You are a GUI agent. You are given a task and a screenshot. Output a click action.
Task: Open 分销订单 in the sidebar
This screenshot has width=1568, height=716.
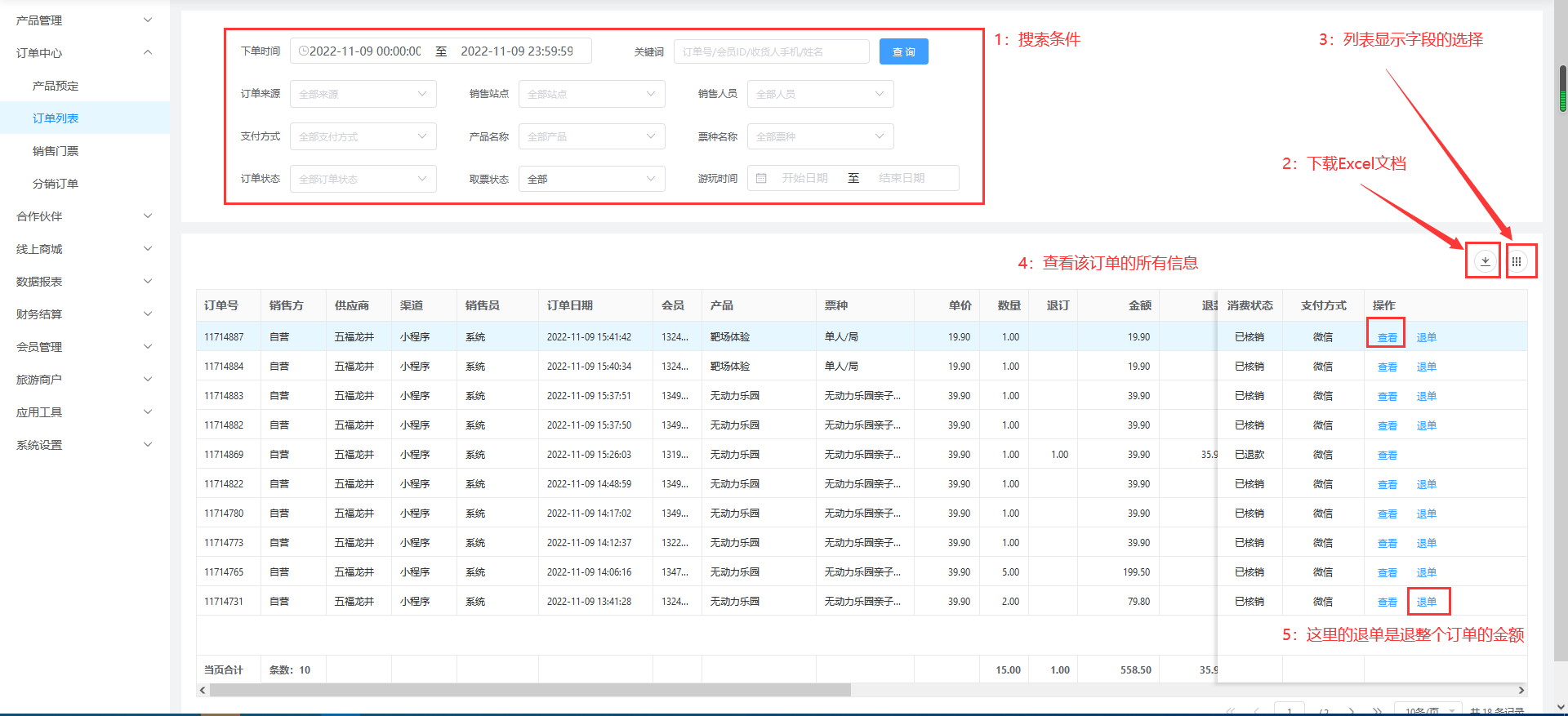(x=56, y=184)
